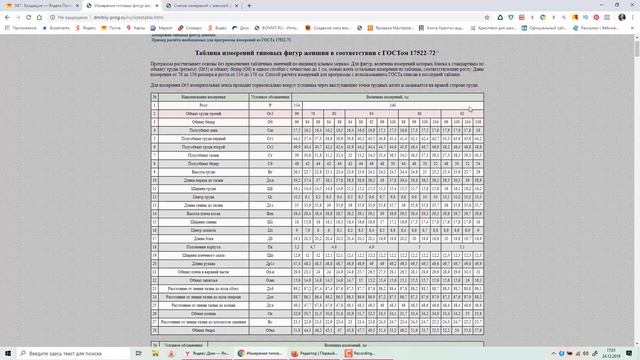Click the system tray volume icon

pos(586,353)
